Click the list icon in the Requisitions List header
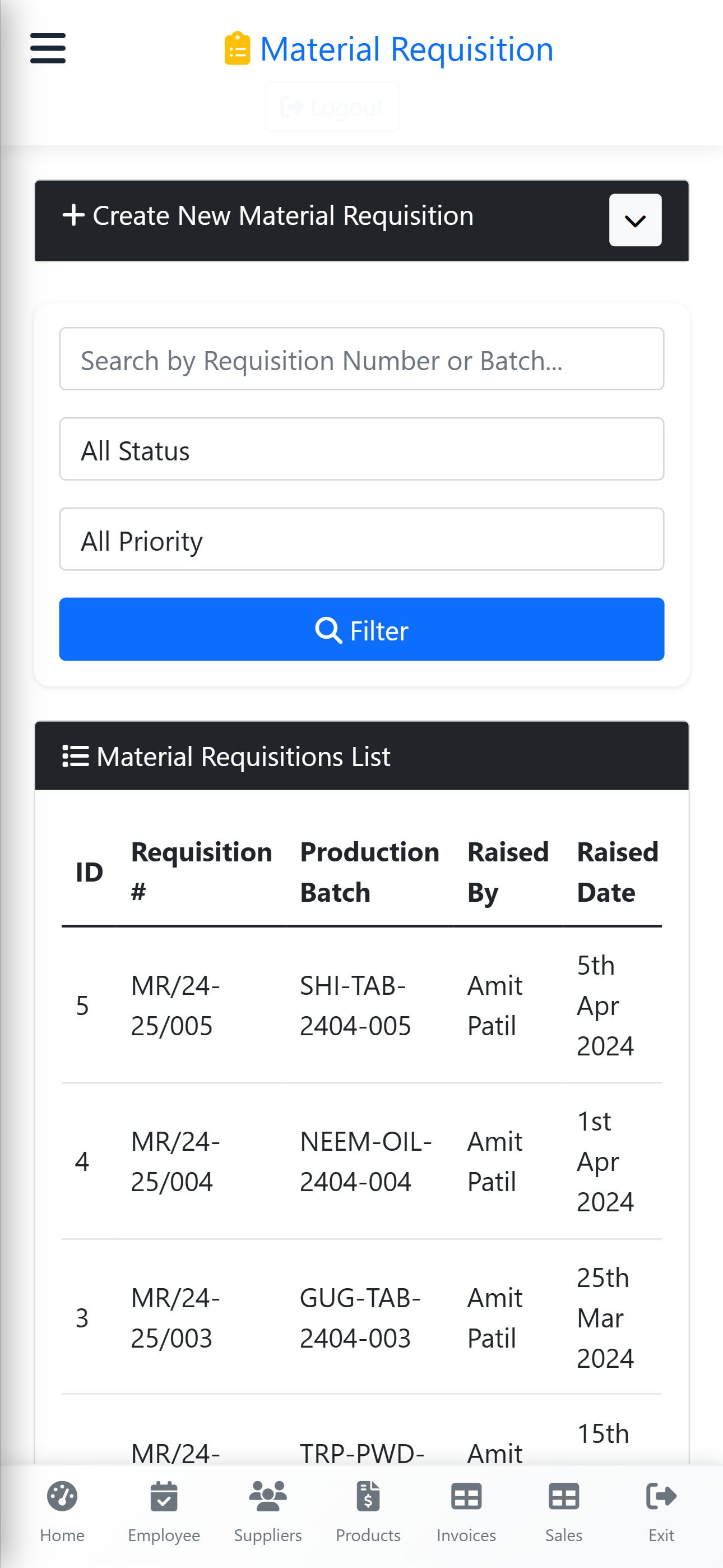The image size is (723, 1568). click(x=76, y=756)
